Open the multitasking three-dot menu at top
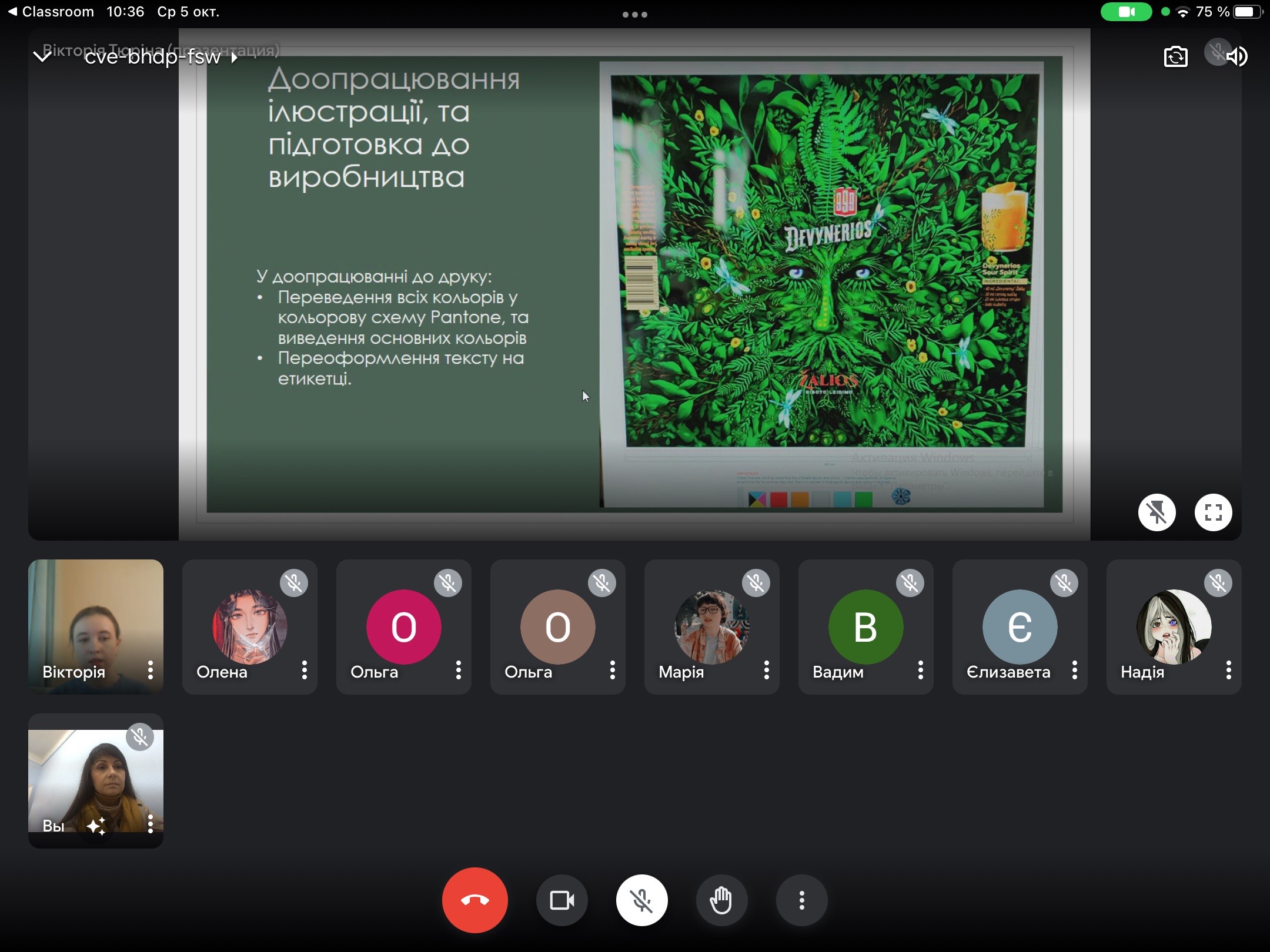This screenshot has height=952, width=1270. coord(635,14)
